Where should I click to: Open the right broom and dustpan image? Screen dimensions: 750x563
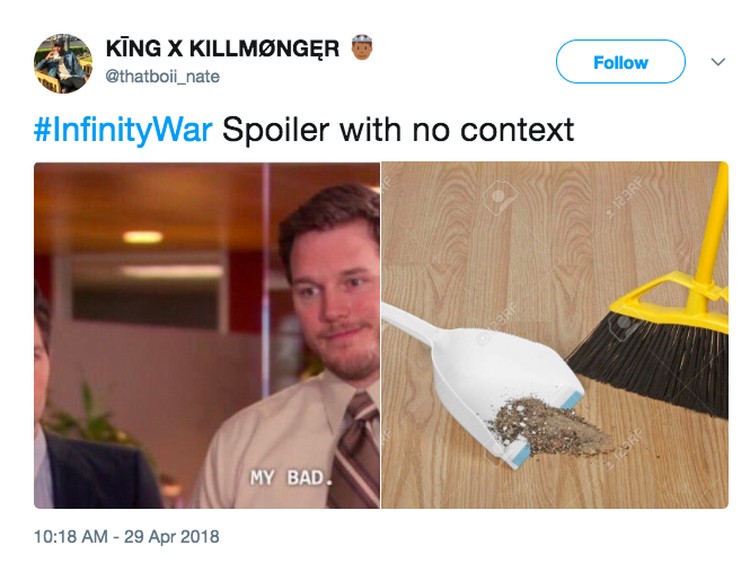pyautogui.click(x=555, y=335)
